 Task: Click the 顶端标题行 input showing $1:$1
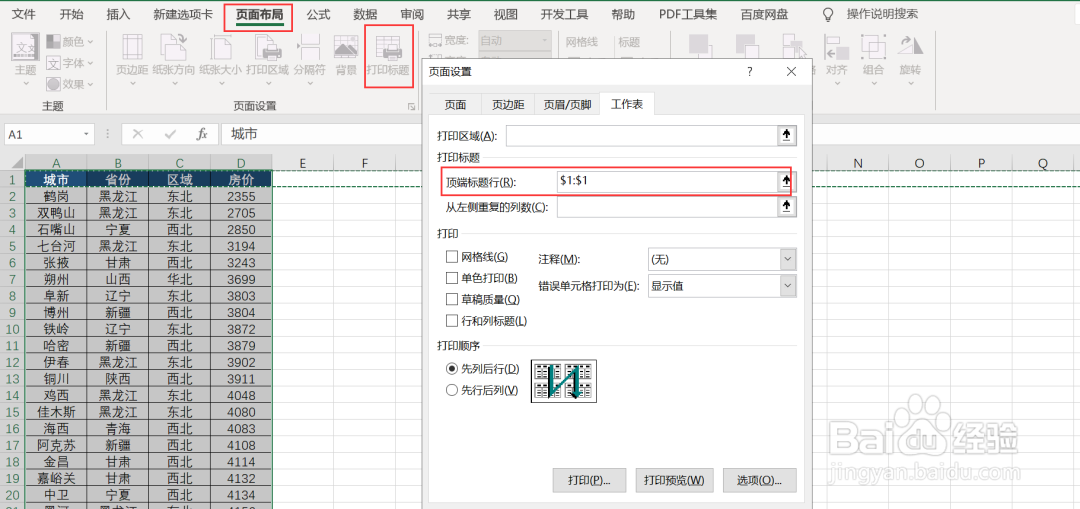pos(667,182)
